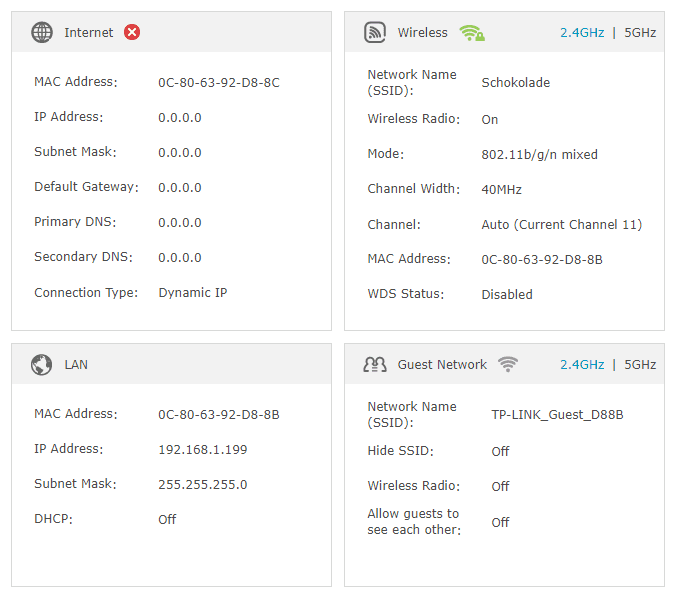The height and width of the screenshot is (599, 674).
Task: Click the Schokolade SSID value
Action: point(515,83)
